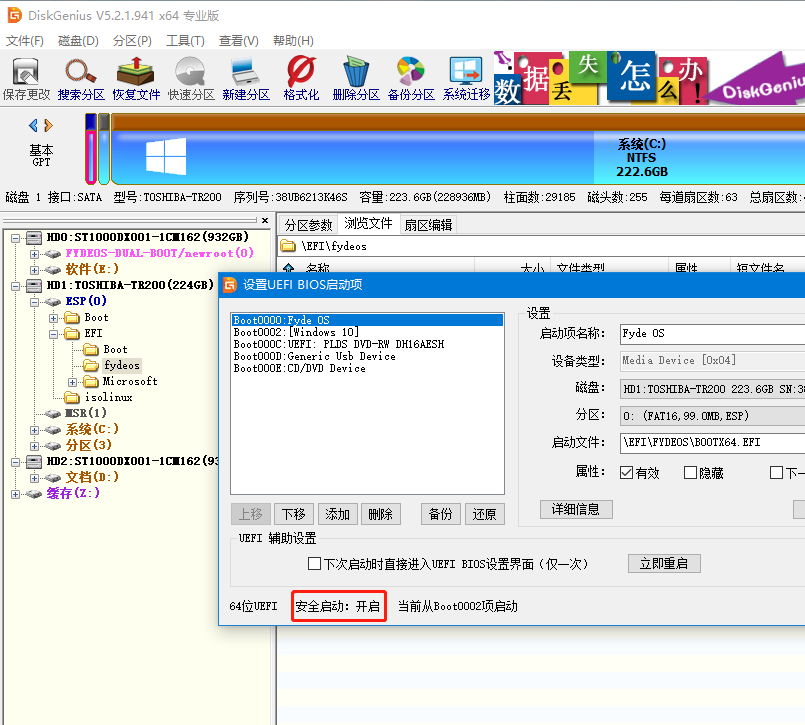This screenshot has height=725, width=805.
Task: Open the 磁盘(D) menu
Action: [x=78, y=41]
